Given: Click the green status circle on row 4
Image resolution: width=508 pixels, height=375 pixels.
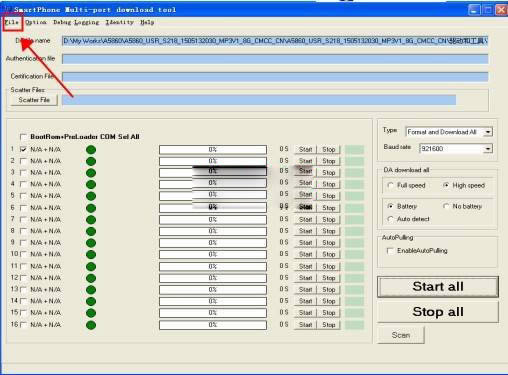Looking at the screenshot, I should [x=91, y=184].
